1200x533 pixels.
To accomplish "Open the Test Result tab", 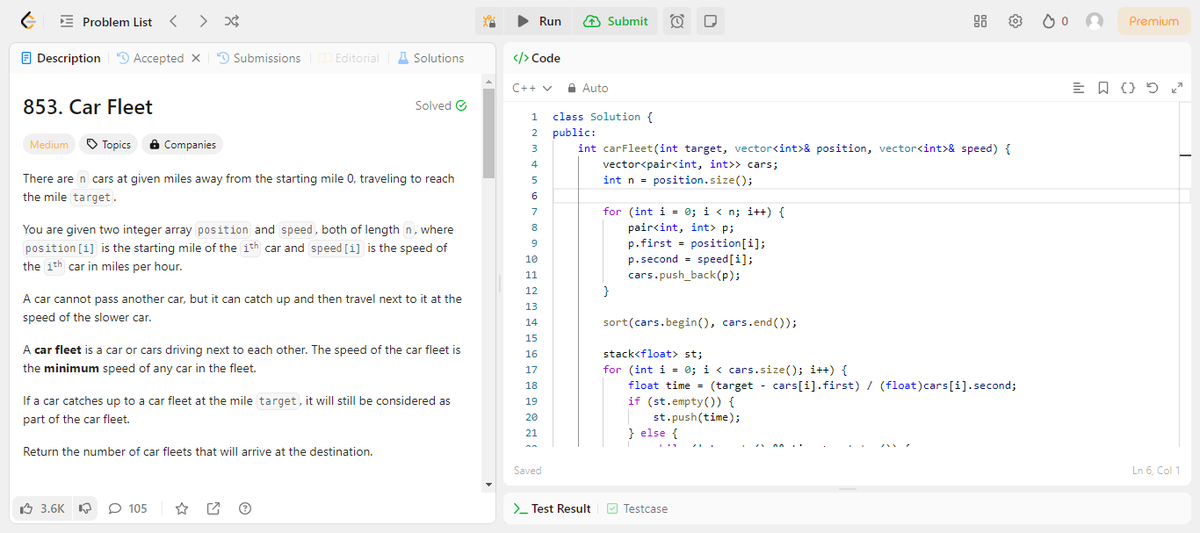I will (x=552, y=509).
